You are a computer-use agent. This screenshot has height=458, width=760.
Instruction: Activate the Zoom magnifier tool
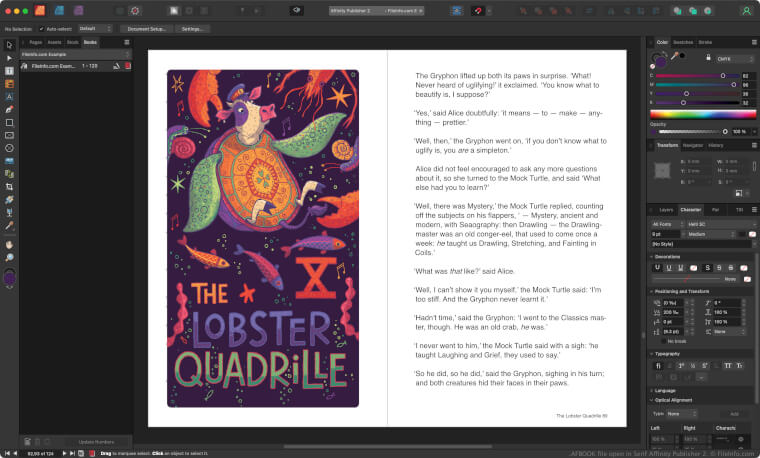pyautogui.click(x=9, y=257)
